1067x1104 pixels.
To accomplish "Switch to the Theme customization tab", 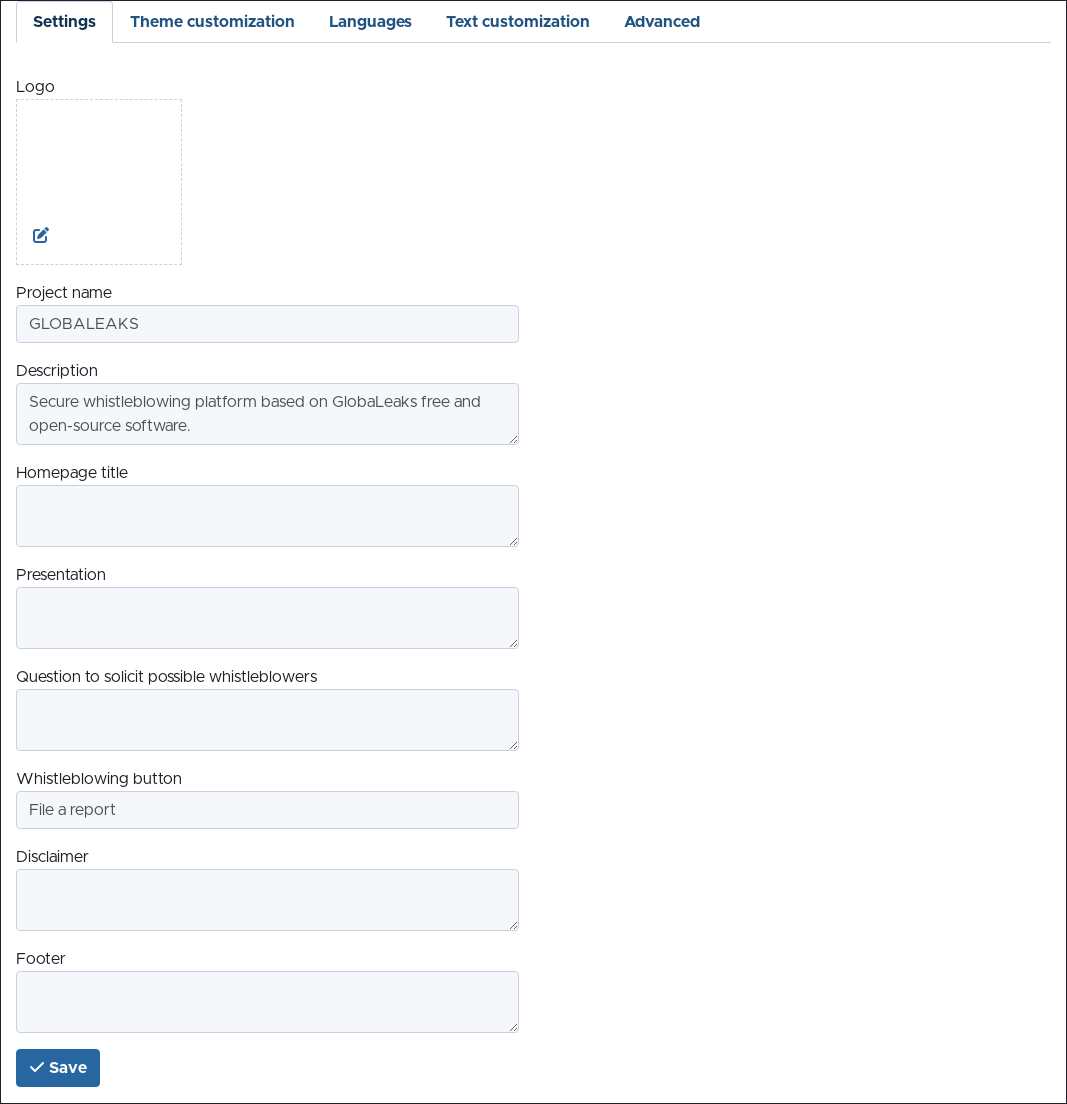I will (212, 22).
